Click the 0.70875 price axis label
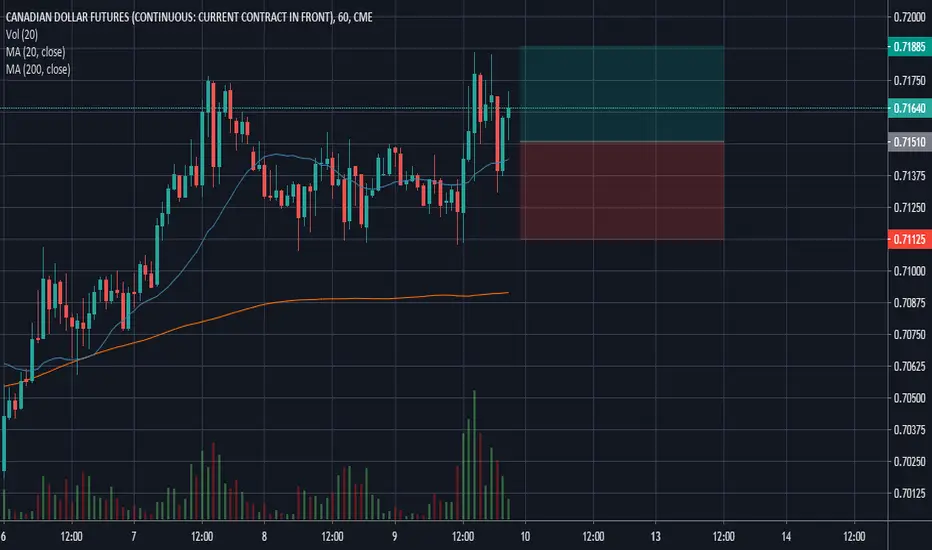The height and width of the screenshot is (550, 932). 909,303
